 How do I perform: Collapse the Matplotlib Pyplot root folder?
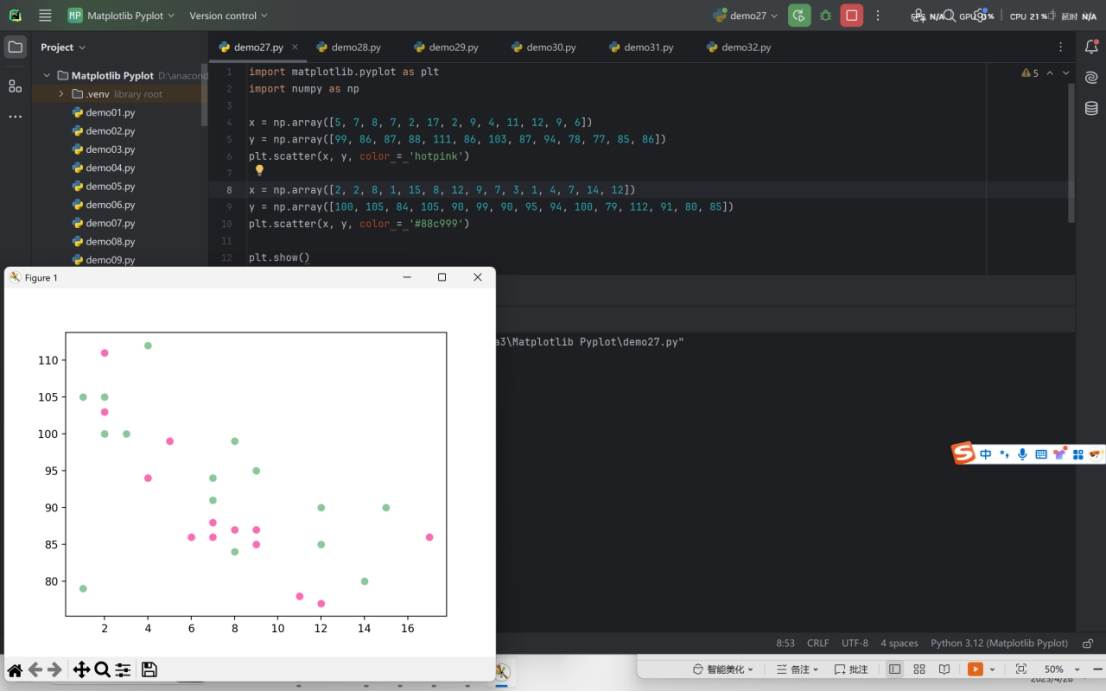[x=47, y=75]
